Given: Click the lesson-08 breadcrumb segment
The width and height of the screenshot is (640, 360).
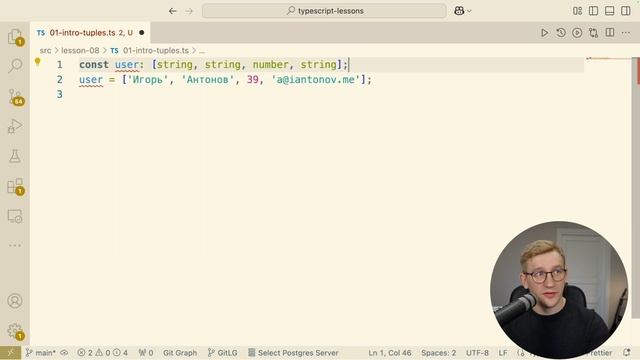Looking at the screenshot, I should pos(80,51).
